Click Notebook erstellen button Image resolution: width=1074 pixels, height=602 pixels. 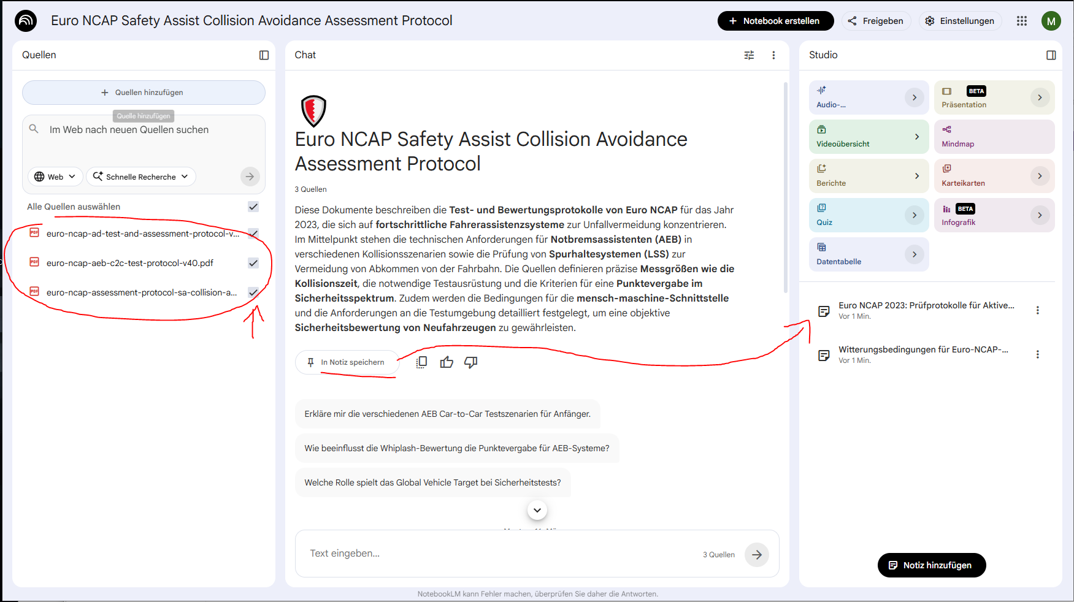click(775, 21)
